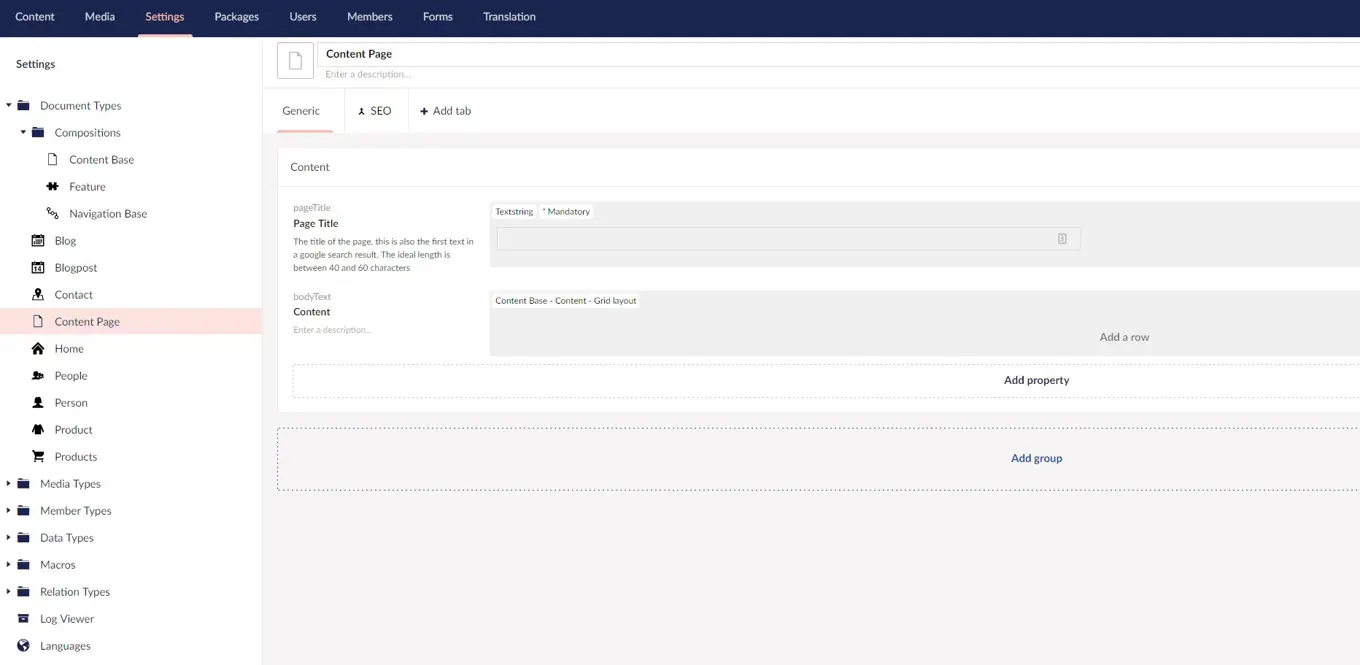
Task: Click the Add group link
Action: 1036,458
